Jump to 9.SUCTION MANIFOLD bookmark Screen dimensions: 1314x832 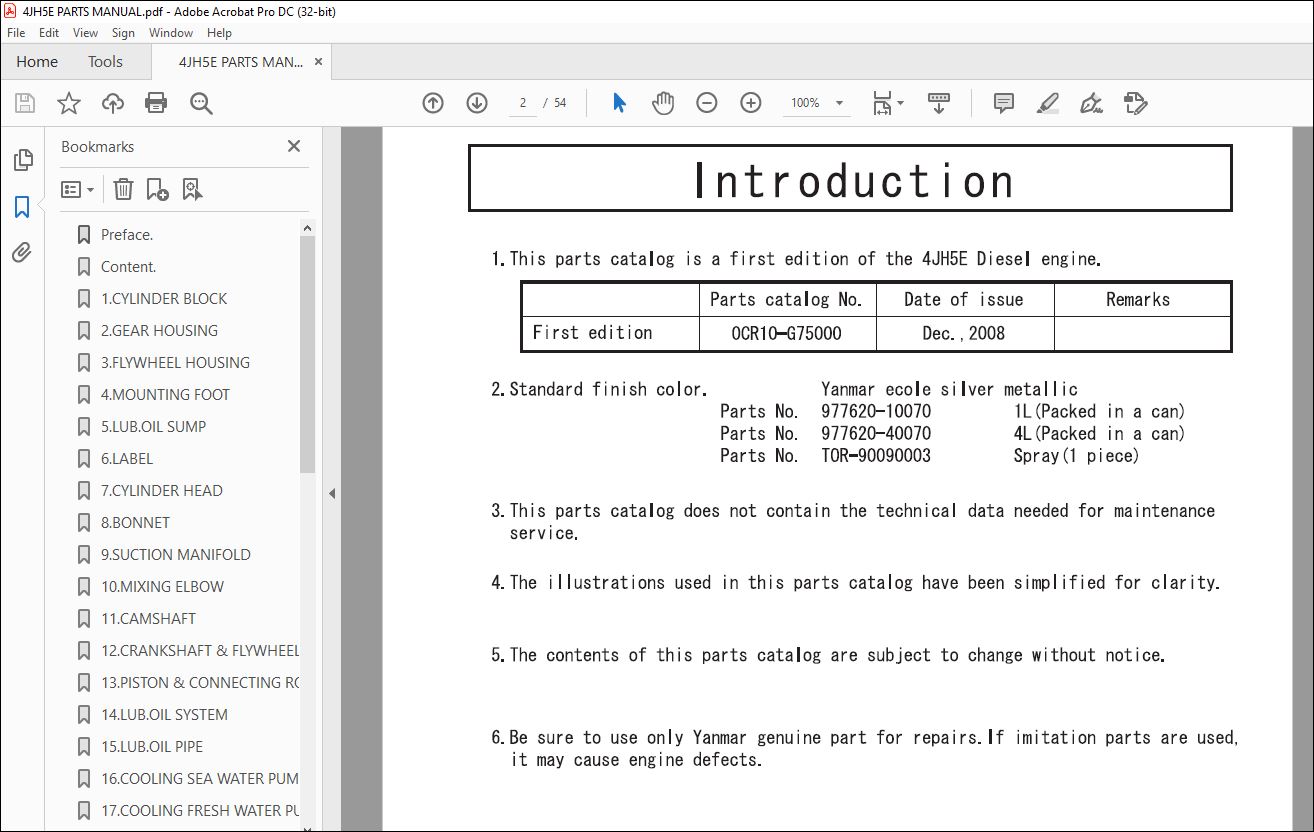(176, 555)
